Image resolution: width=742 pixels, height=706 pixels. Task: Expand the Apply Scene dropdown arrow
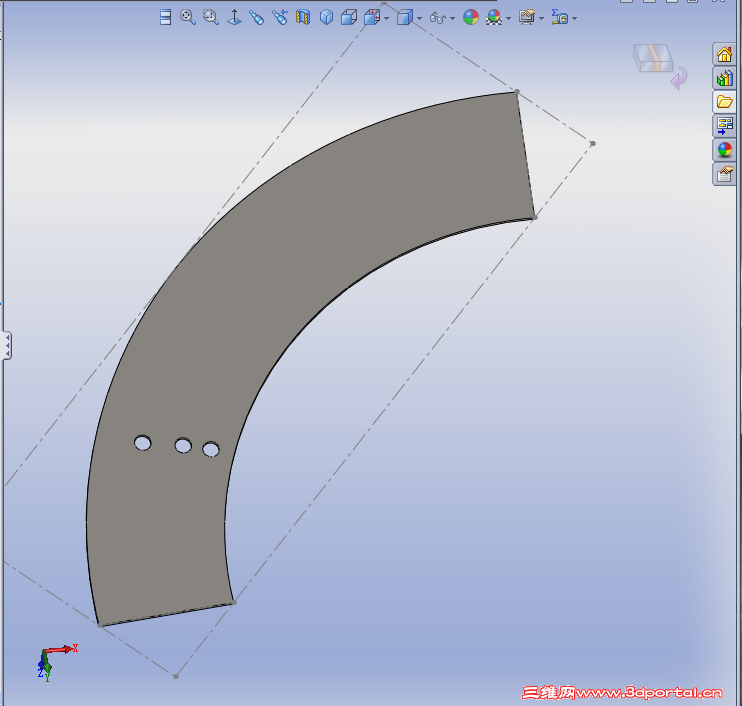pyautogui.click(x=508, y=18)
